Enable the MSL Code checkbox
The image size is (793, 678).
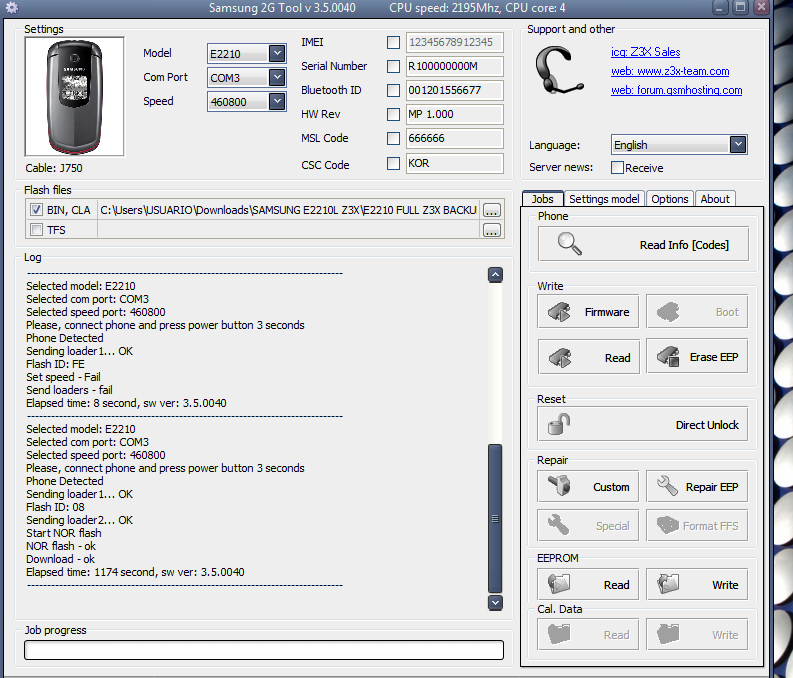pos(393,138)
